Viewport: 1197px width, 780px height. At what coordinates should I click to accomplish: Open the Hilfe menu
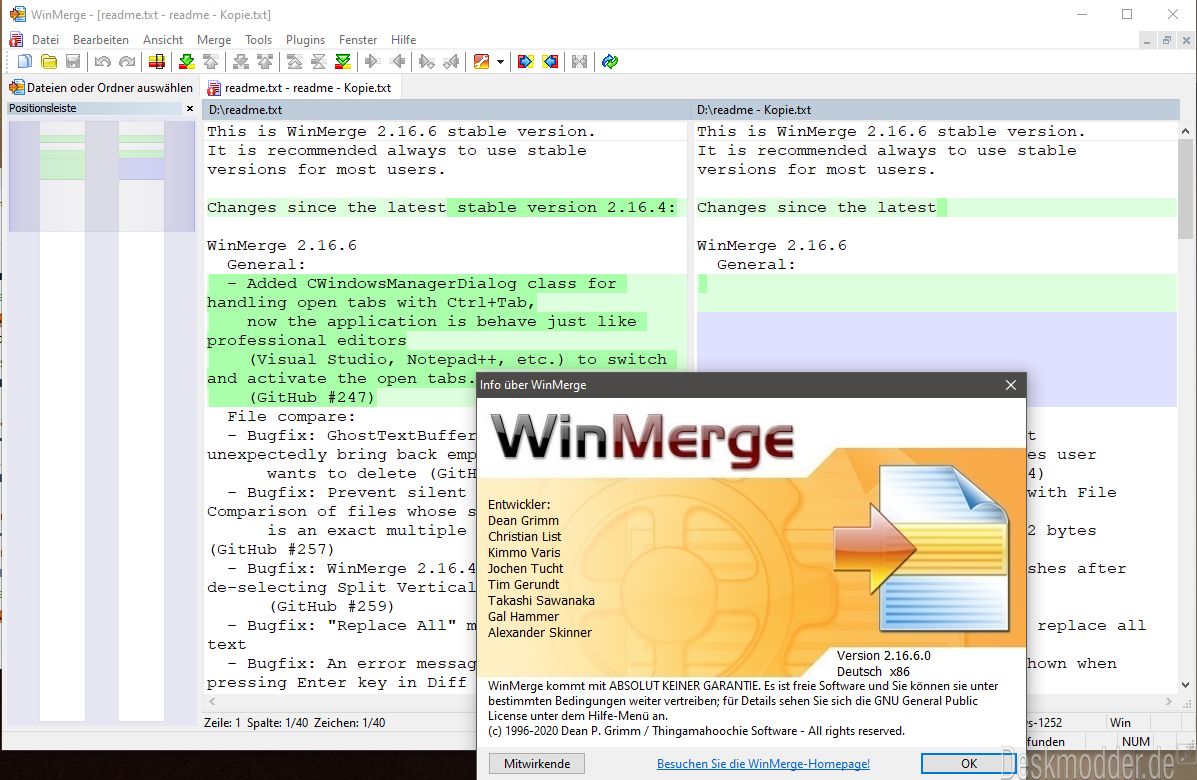(x=403, y=40)
